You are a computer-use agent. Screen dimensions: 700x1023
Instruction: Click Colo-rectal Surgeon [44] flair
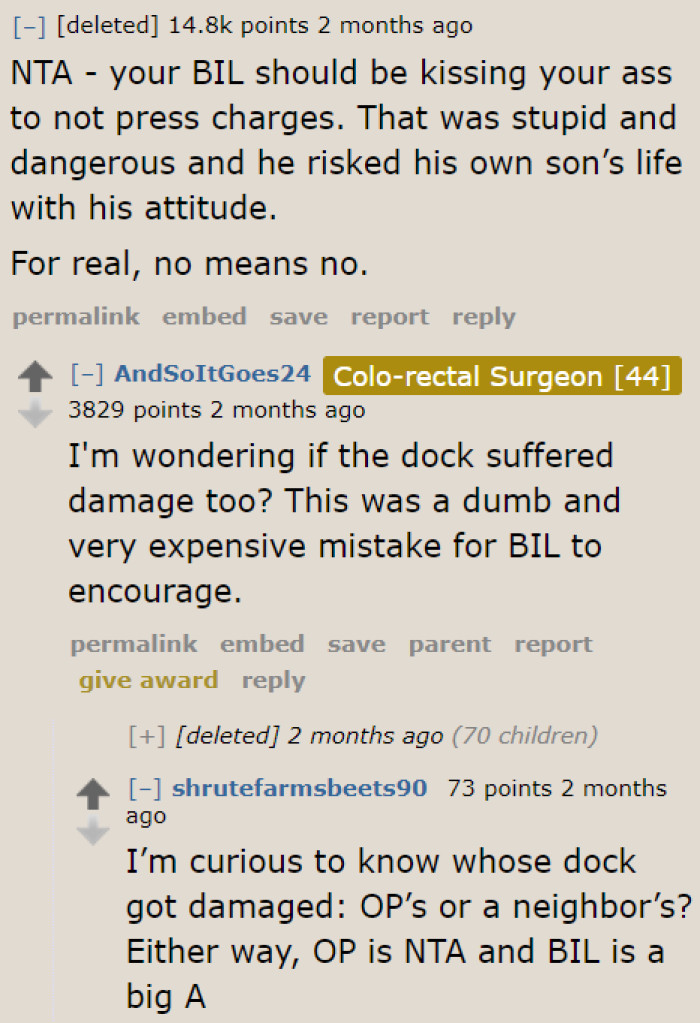point(502,376)
